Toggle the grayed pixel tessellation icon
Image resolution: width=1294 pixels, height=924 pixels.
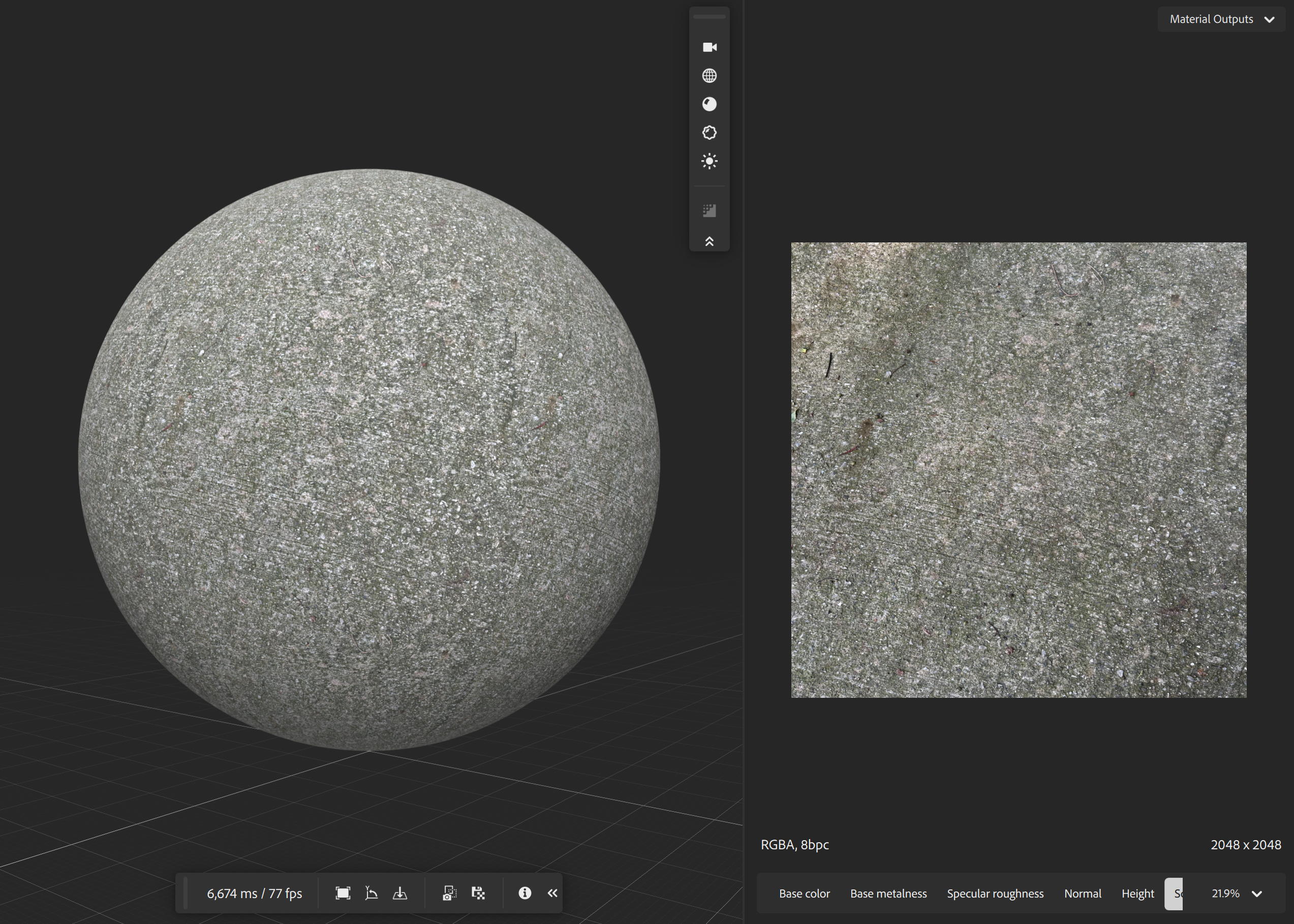710,210
